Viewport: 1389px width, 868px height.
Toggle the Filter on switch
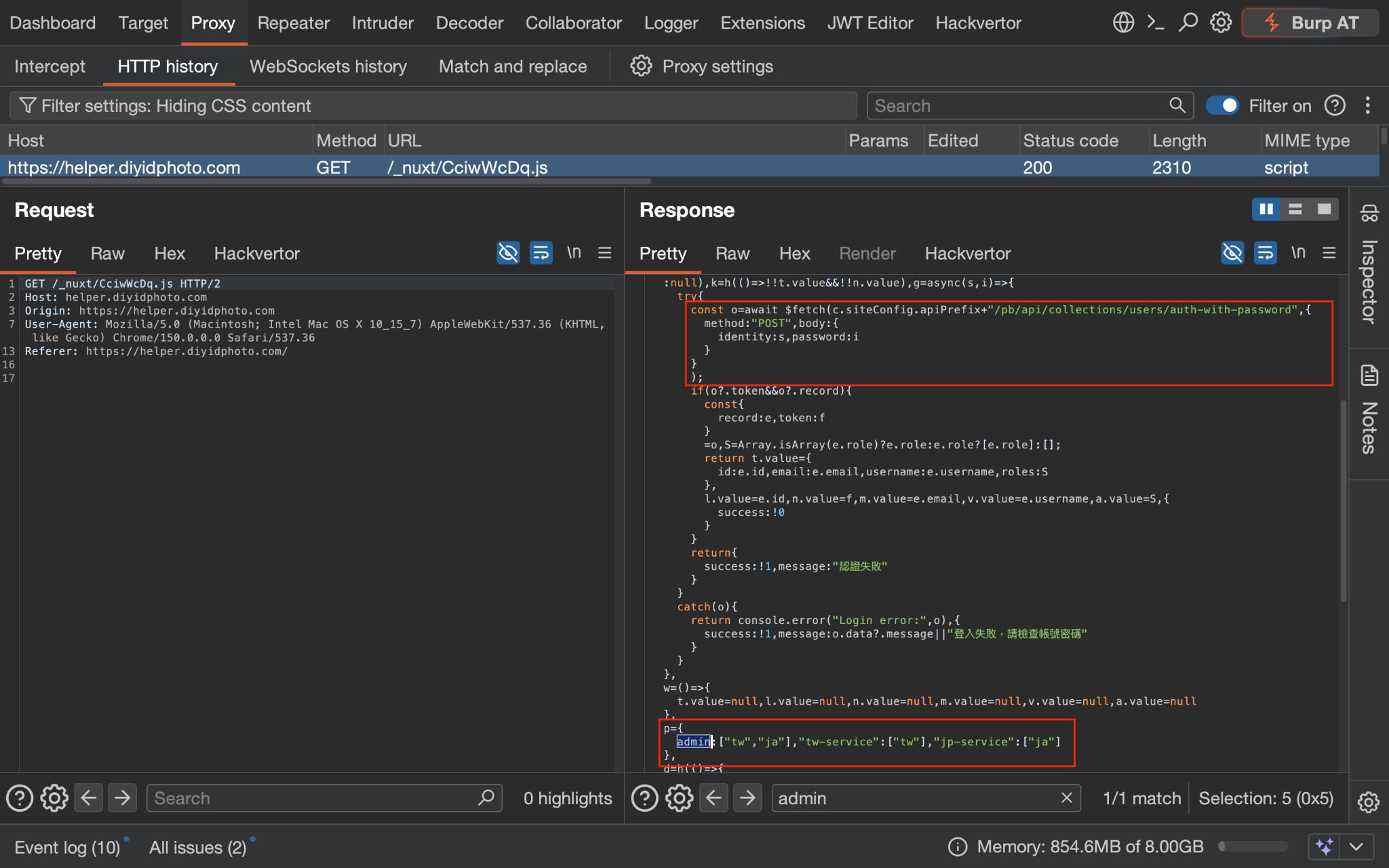coord(1222,106)
